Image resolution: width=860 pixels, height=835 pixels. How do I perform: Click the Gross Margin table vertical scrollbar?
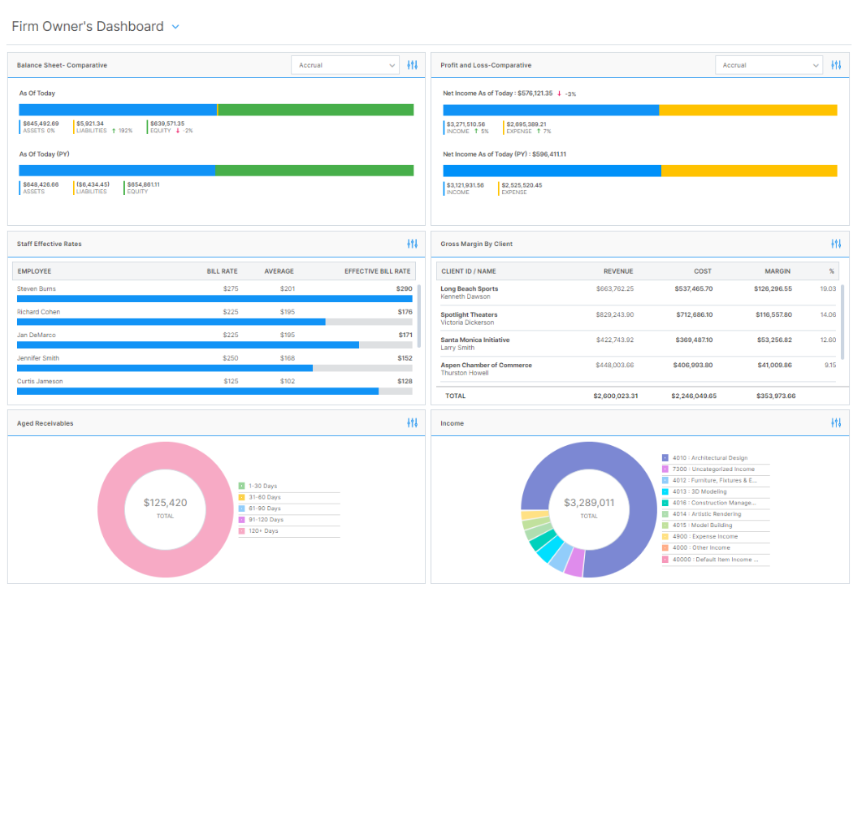843,320
